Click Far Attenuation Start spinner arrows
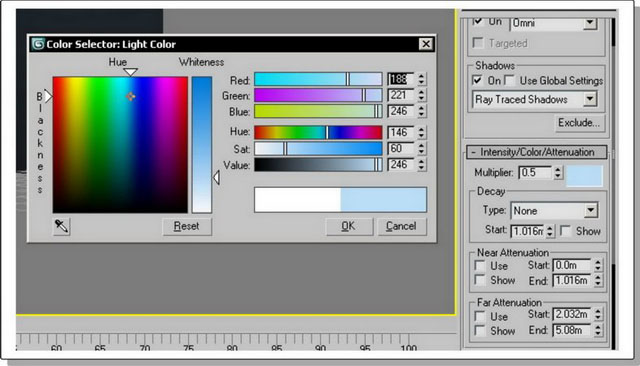 598,314
